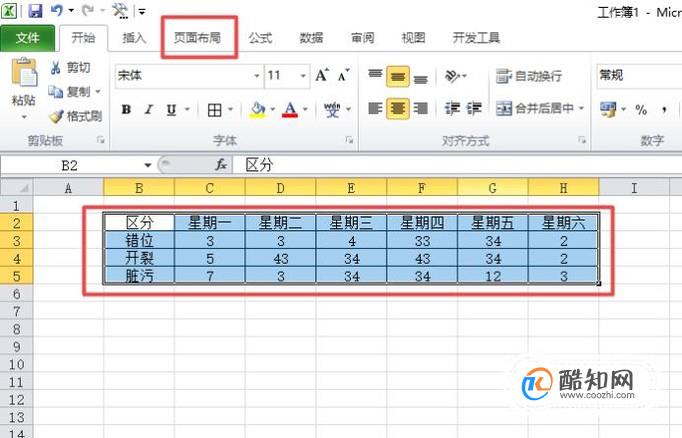
Task: Open the 视图 View tab
Action: coord(413,38)
